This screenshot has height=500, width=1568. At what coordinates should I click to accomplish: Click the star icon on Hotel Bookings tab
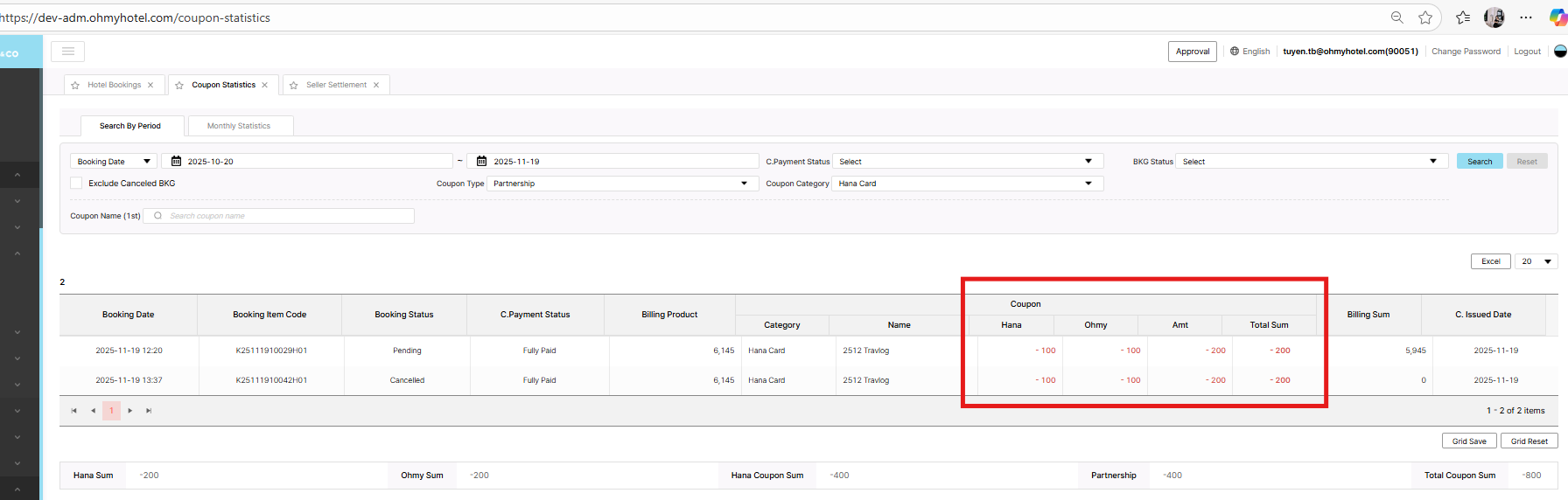75,86
